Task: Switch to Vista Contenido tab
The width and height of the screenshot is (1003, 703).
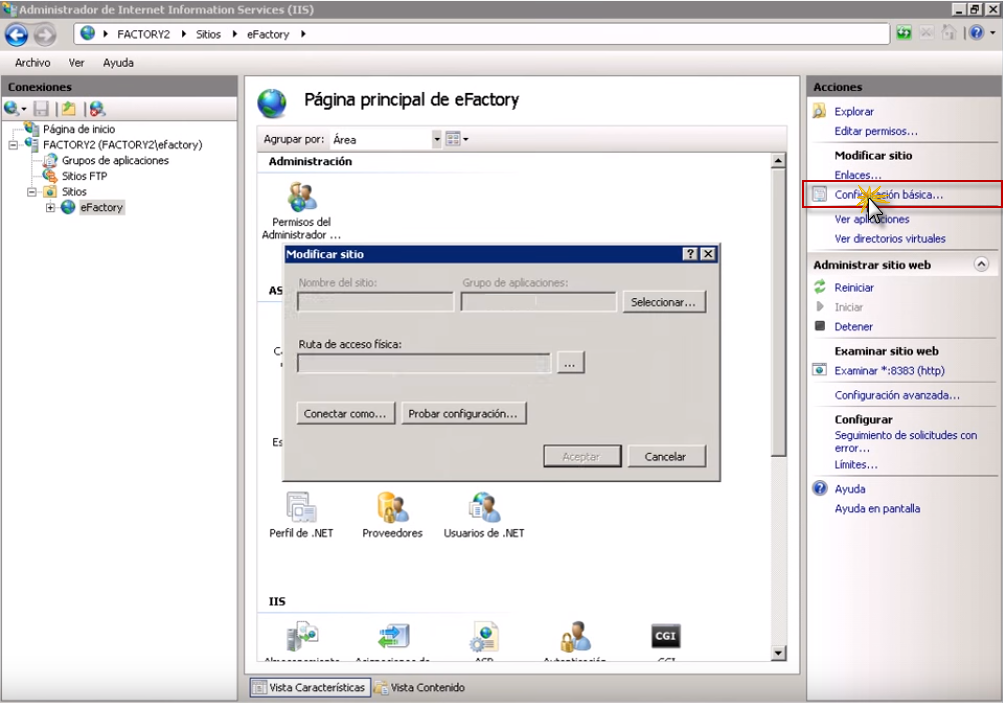Action: 420,688
